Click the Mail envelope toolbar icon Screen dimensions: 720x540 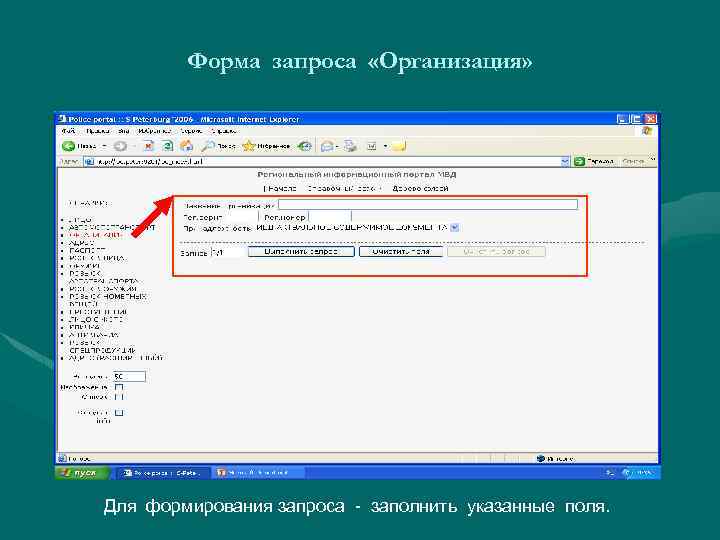(327, 146)
